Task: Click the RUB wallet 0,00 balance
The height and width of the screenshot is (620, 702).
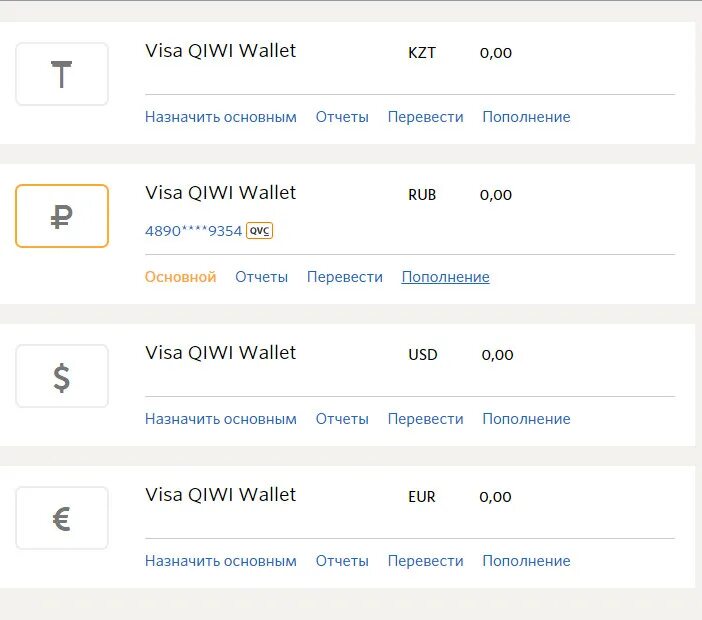Action: pos(496,195)
